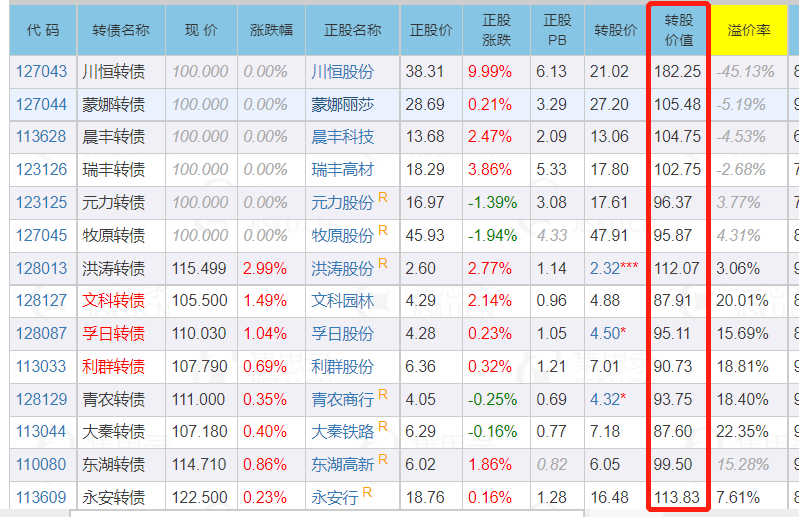Click the R marker beside 牧原股份
The image size is (799, 517).
383,230
